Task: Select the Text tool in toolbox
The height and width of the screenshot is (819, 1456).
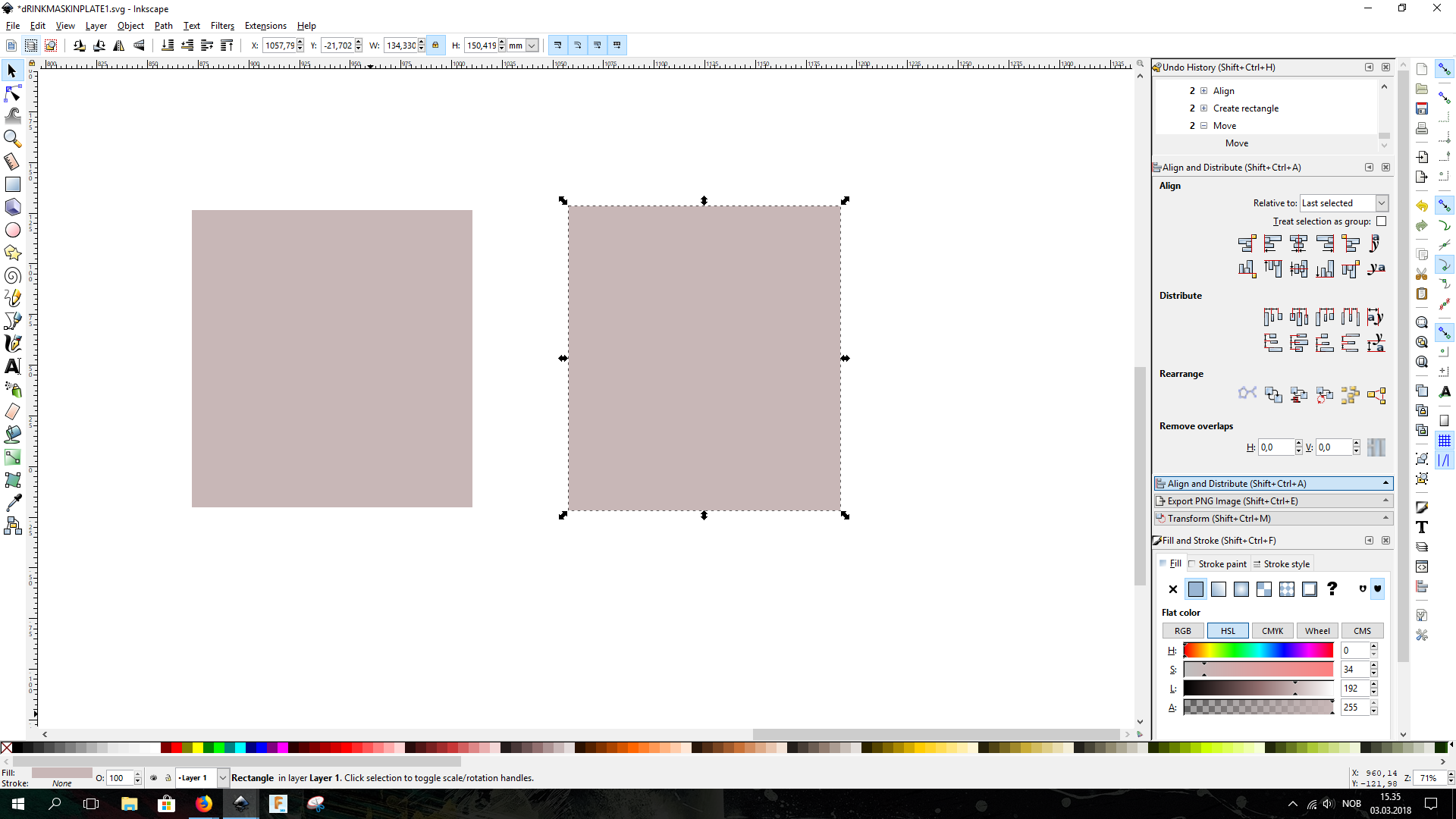Action: coord(12,366)
